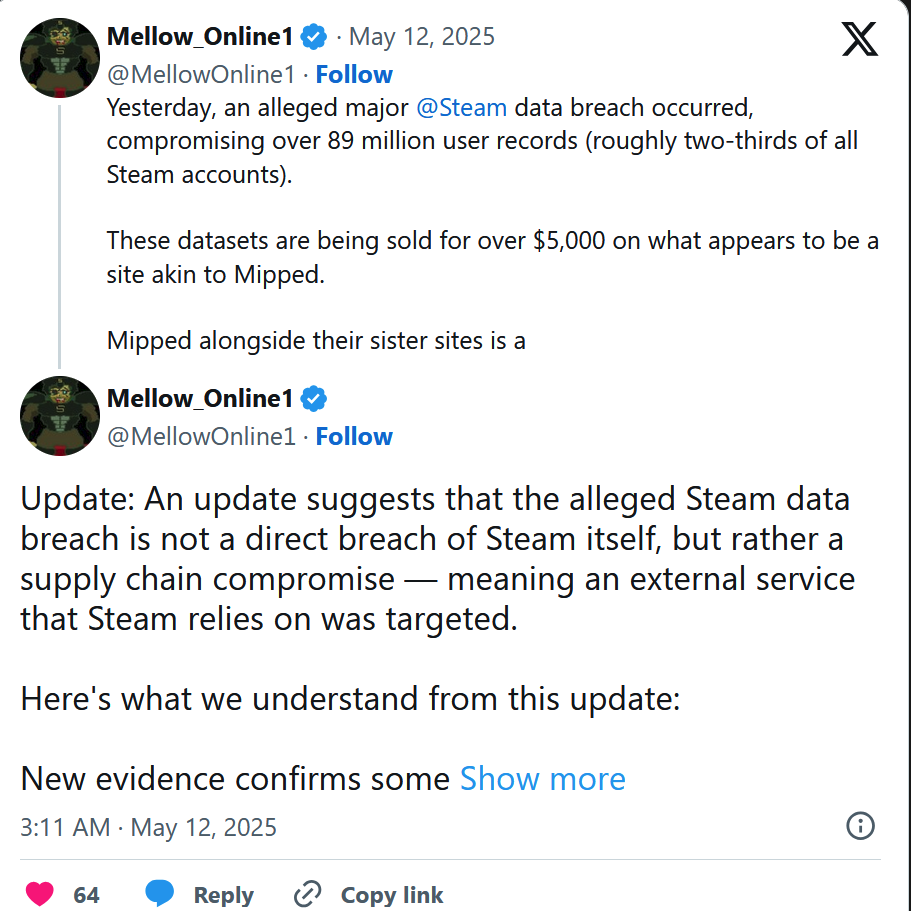The image size is (911, 911).
Task: Follow Mellow_Online1 from the update tweet
Action: point(354,437)
